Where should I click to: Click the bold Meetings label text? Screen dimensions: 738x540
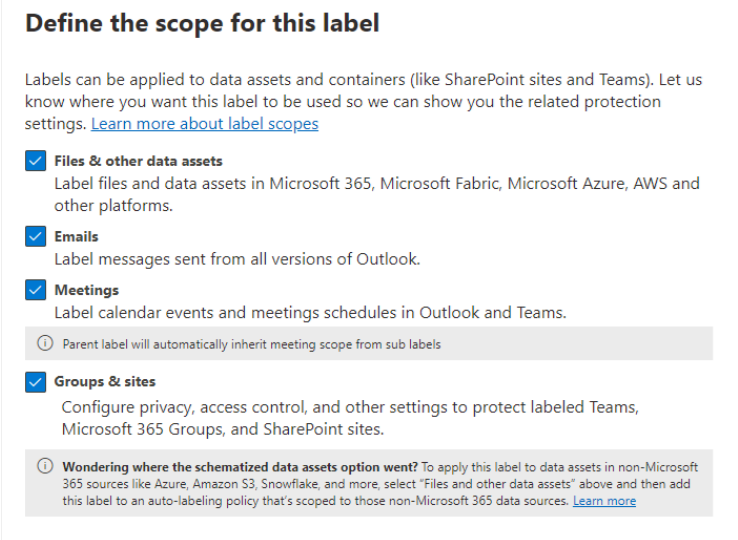click(x=86, y=290)
